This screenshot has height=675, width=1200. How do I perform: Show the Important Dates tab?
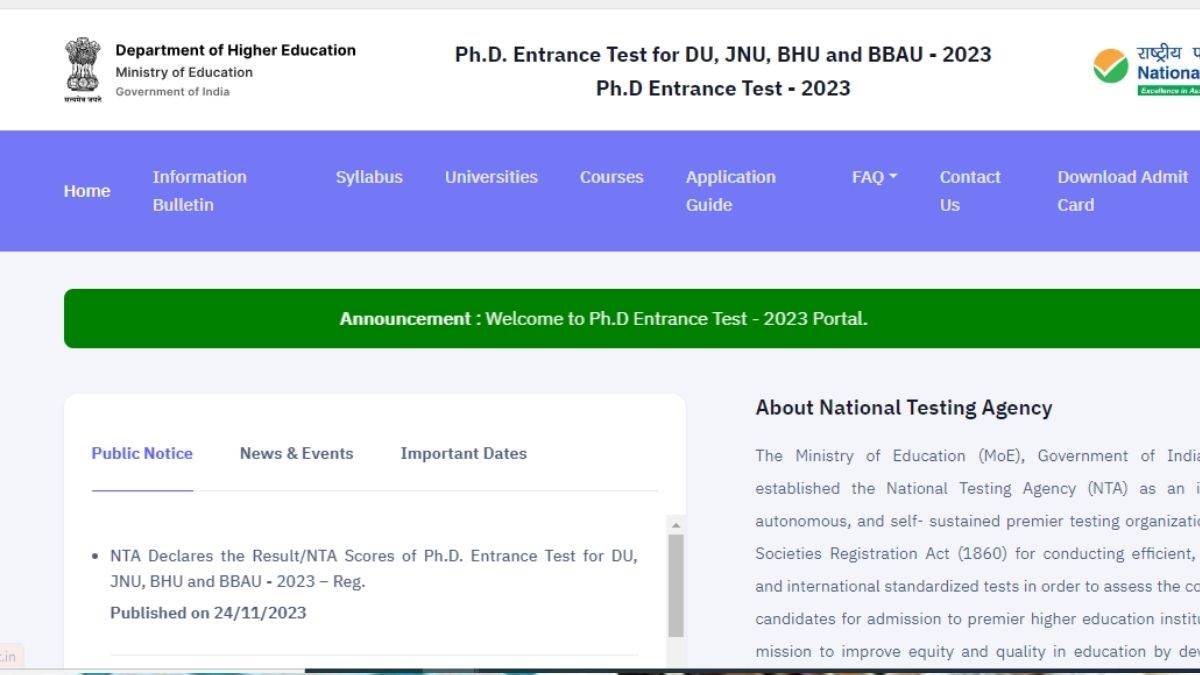pyautogui.click(x=463, y=453)
